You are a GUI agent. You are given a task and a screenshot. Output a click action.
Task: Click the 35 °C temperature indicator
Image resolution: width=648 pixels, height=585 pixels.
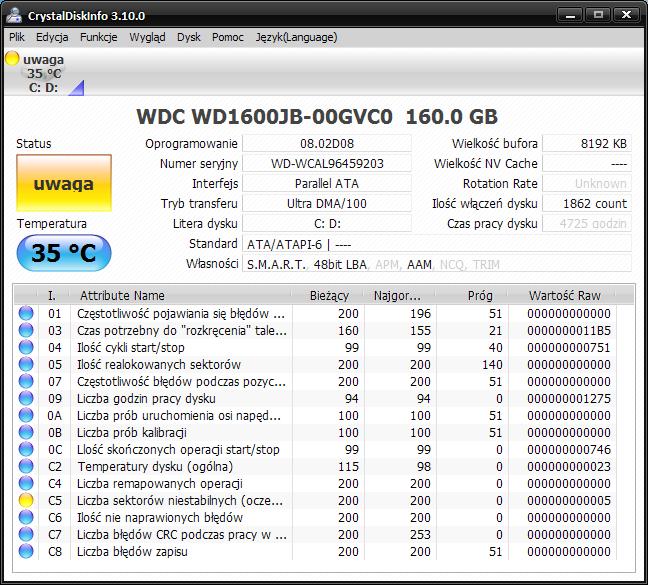click(x=64, y=253)
